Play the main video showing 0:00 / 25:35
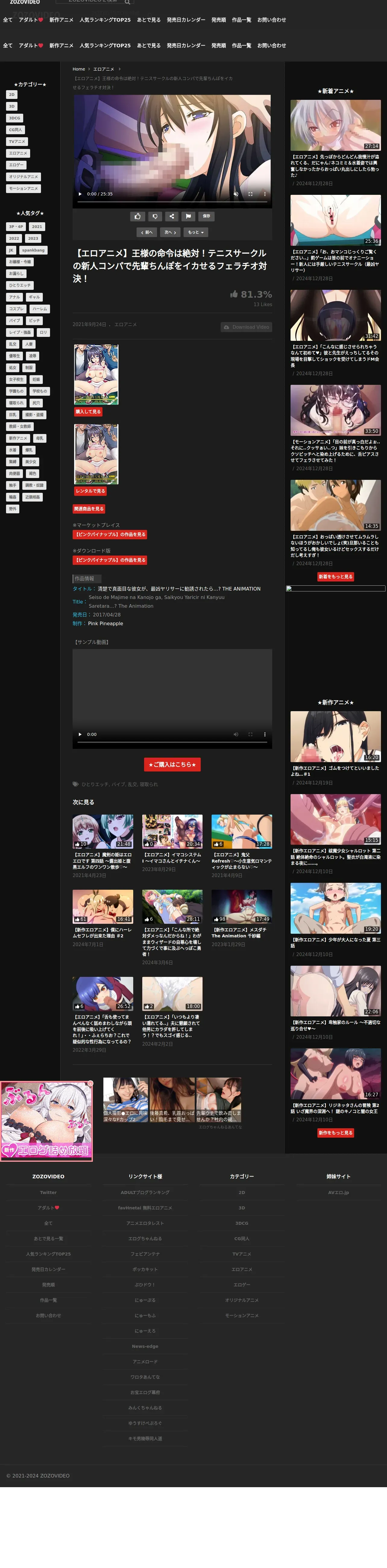The height and width of the screenshot is (1568, 387). point(80,194)
